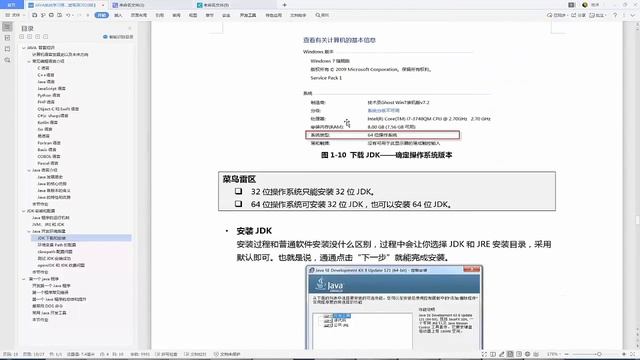Image resolution: width=640 pixels, height=360 pixels.
Task: Collapse the JDK 安装和配置 tree node
Action: tap(23, 211)
